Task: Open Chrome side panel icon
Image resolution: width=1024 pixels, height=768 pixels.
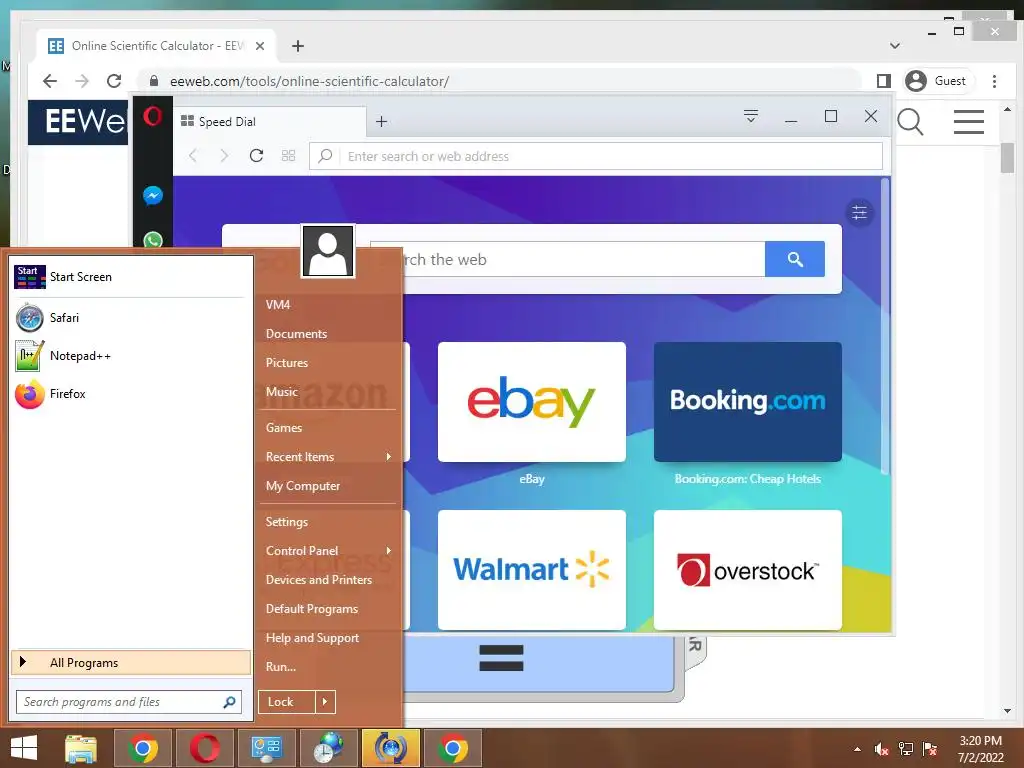Action: [884, 81]
